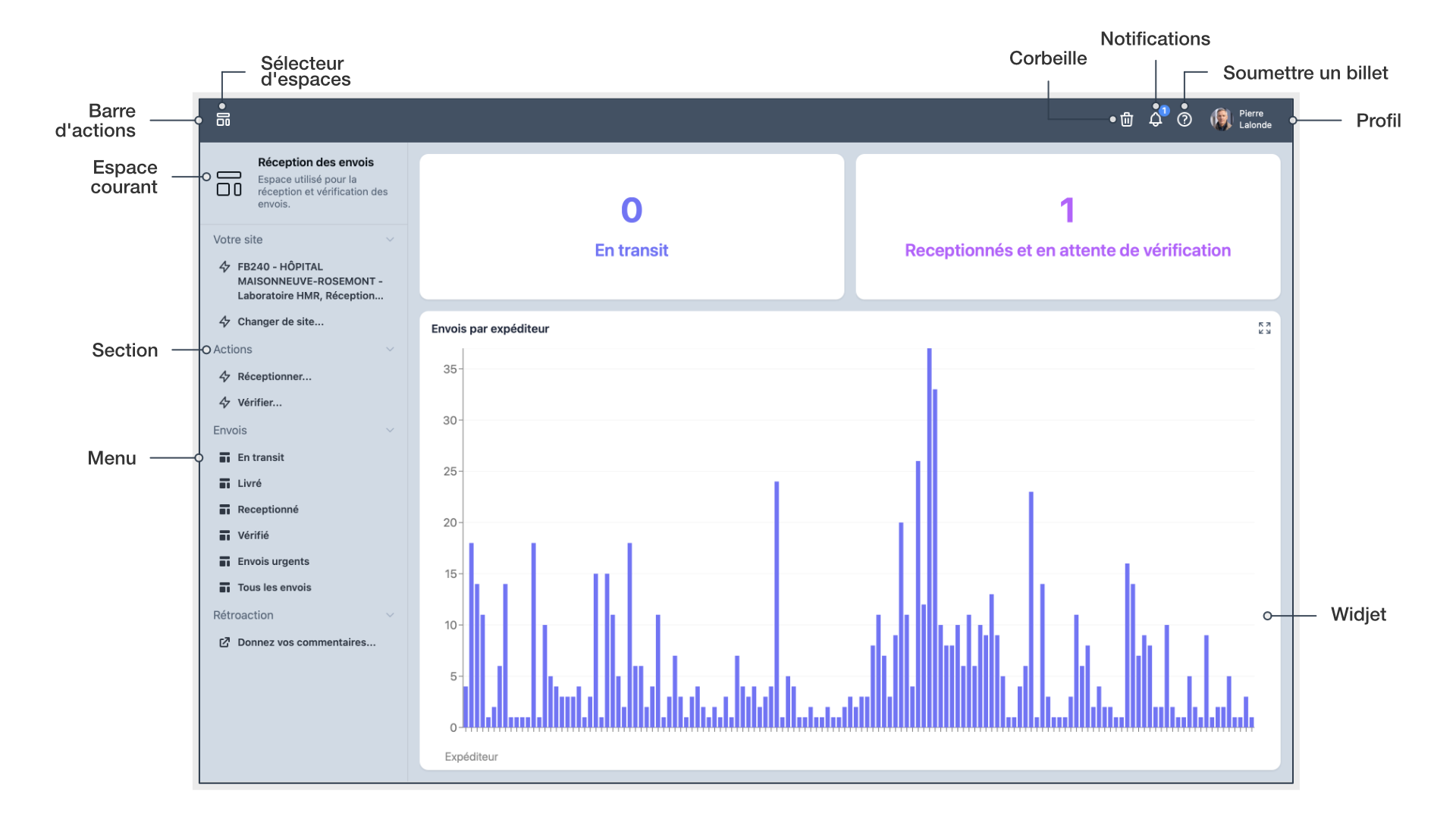Collapse the Rétroaction section
The height and width of the screenshot is (819, 1456).
coord(391,615)
